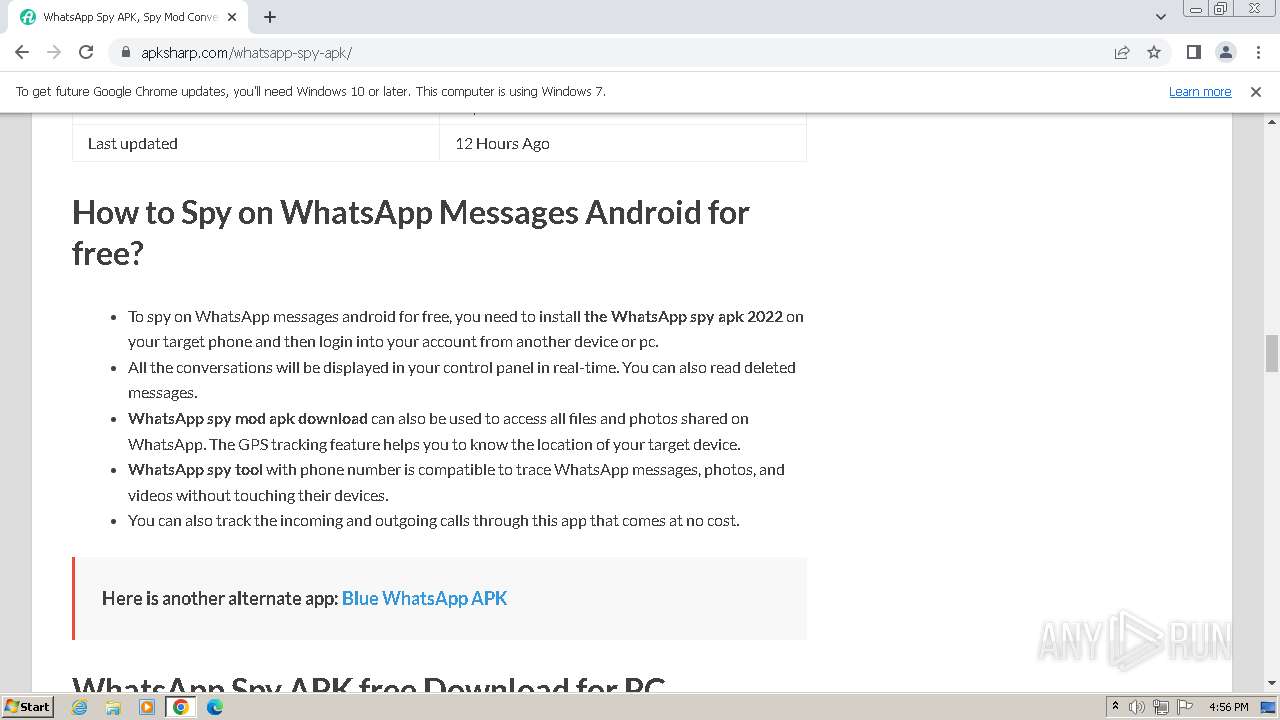Image resolution: width=1280 pixels, height=720 pixels.
Task: Show hidden system tray icons
Action: pyautogui.click(x=1115, y=707)
